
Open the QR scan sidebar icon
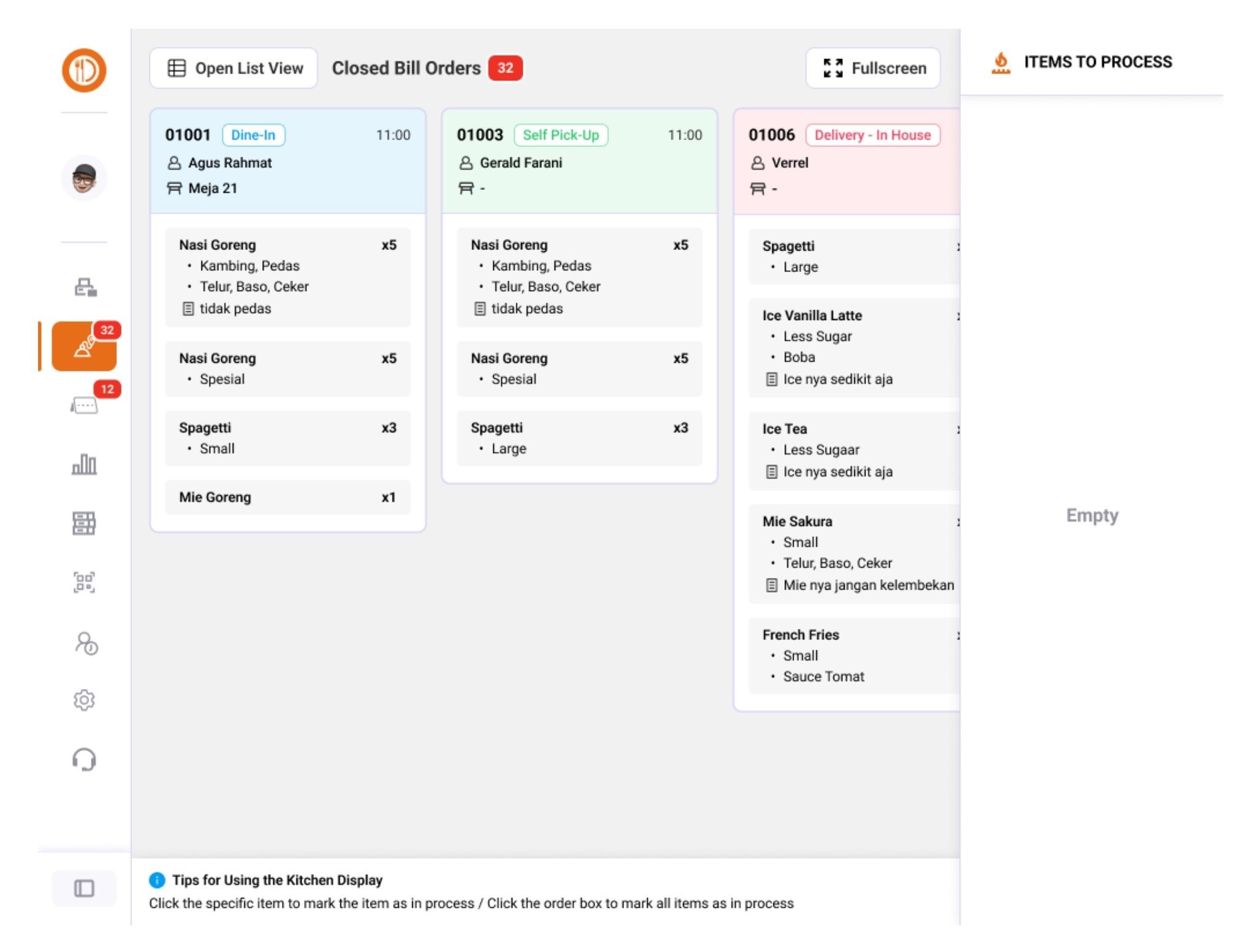84,582
